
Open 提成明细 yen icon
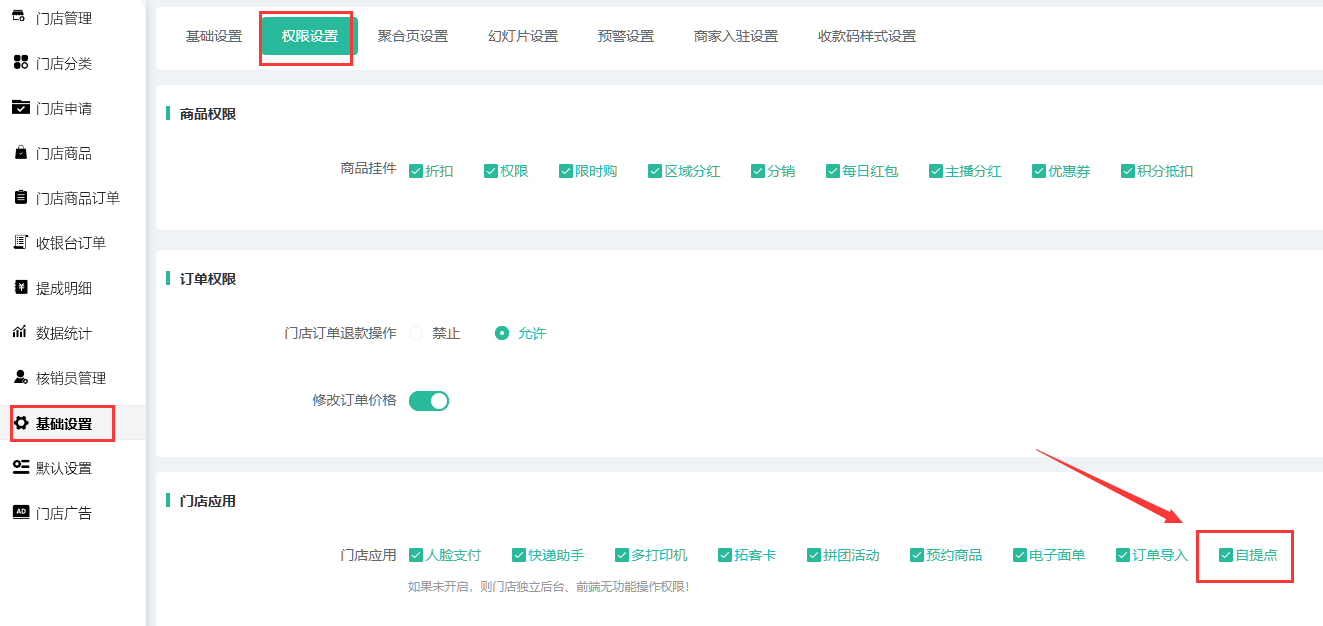20,288
